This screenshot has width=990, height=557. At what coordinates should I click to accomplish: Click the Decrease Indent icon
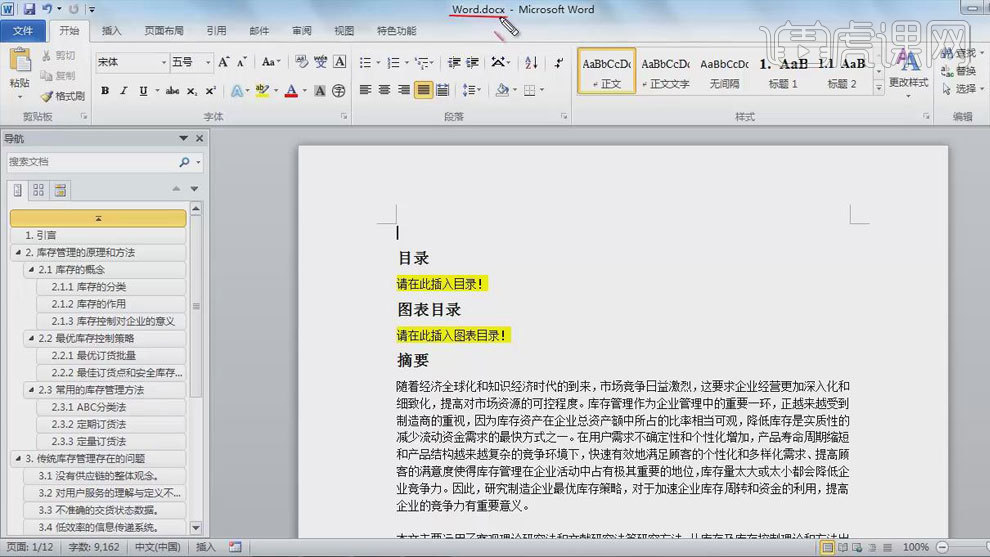454,63
